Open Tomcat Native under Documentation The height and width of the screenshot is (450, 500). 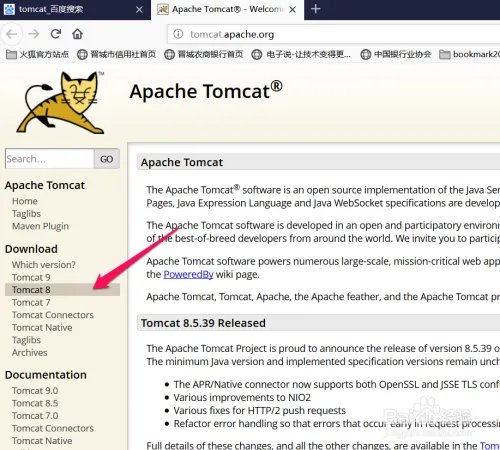point(42,441)
